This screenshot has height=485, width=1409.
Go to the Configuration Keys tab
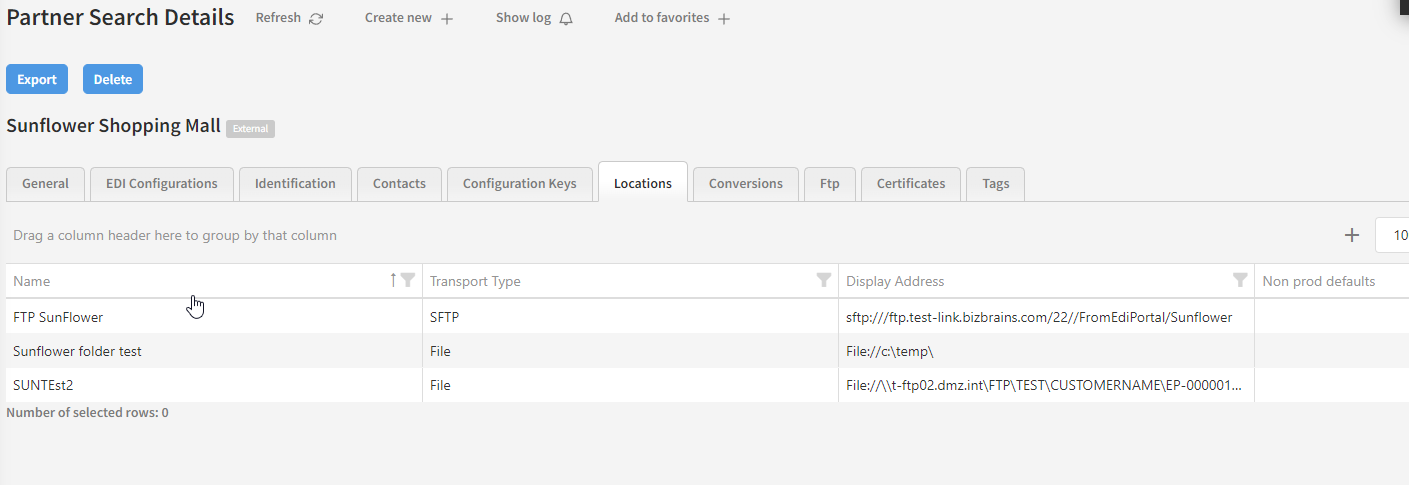pos(519,184)
